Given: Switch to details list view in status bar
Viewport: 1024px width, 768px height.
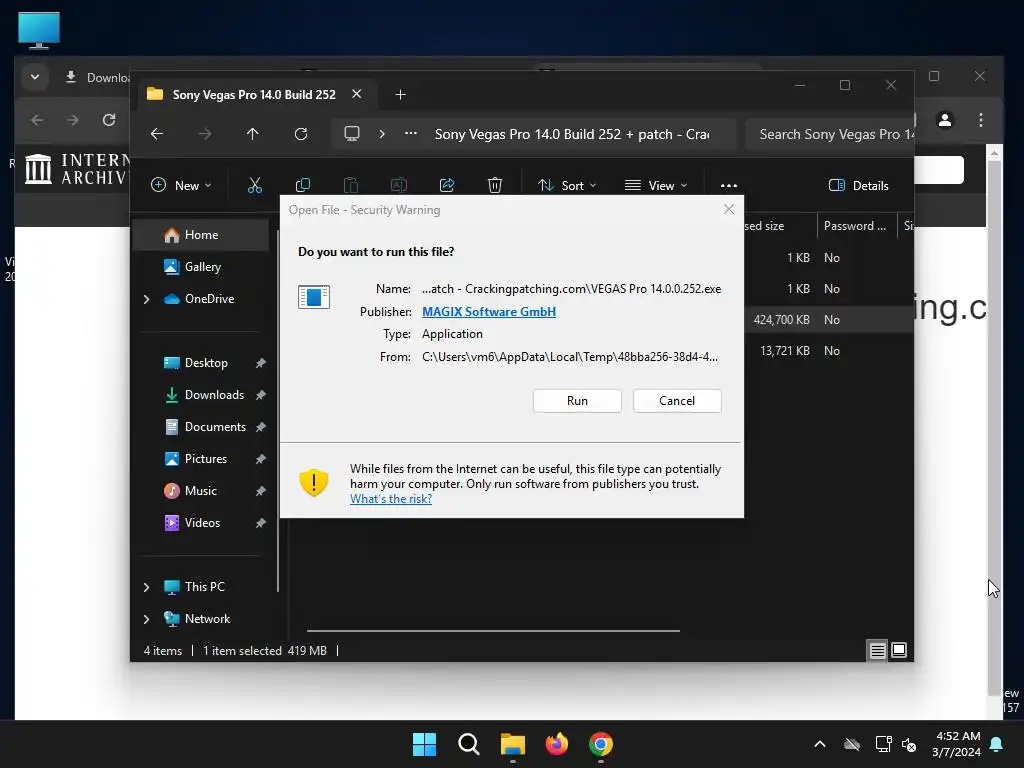Looking at the screenshot, I should [x=877, y=650].
